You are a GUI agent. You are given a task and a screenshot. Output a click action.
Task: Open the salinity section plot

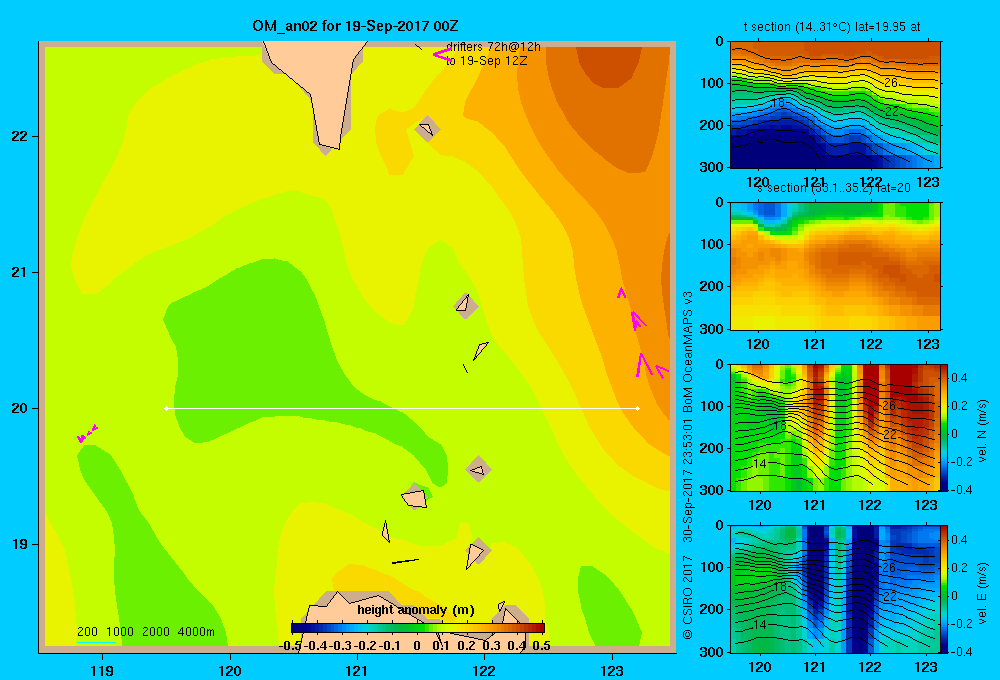pos(835,266)
